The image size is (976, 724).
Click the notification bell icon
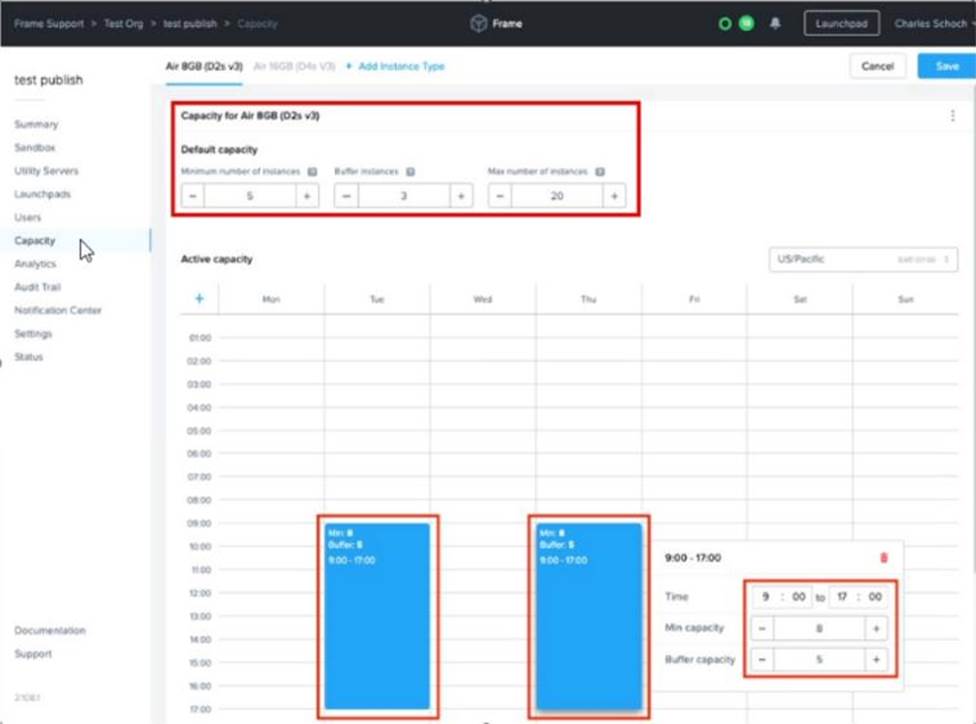pyautogui.click(x=775, y=23)
